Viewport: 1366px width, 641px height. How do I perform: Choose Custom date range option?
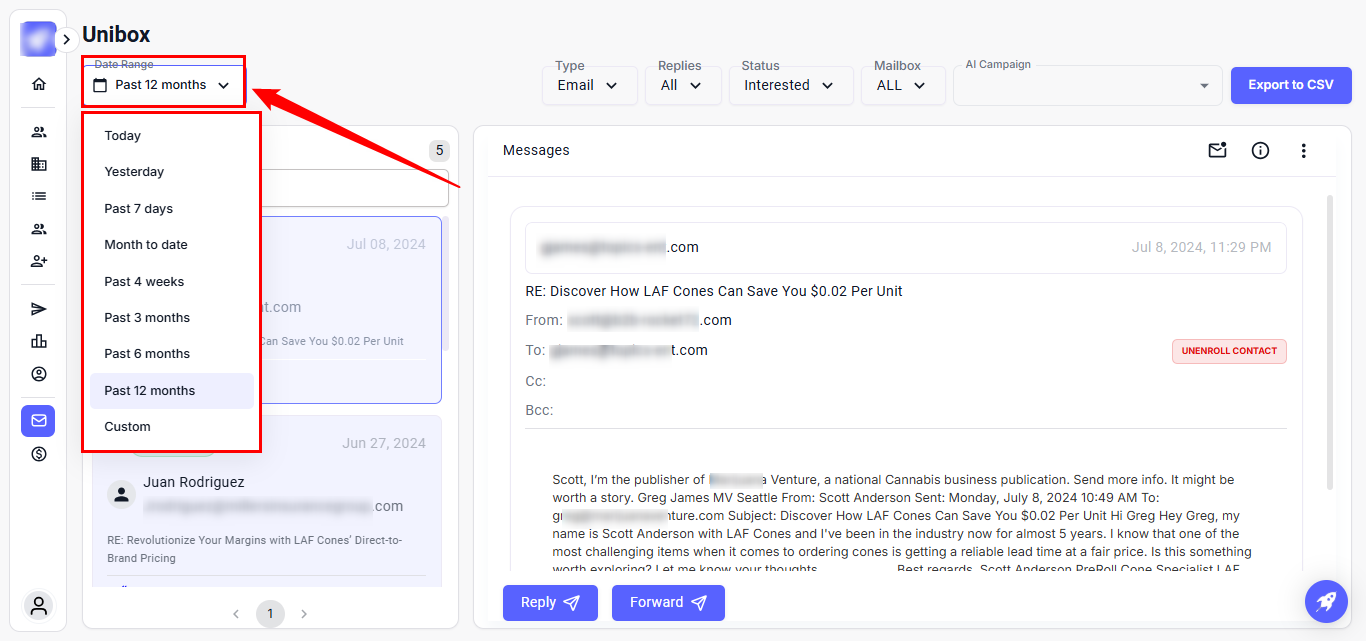click(x=128, y=427)
